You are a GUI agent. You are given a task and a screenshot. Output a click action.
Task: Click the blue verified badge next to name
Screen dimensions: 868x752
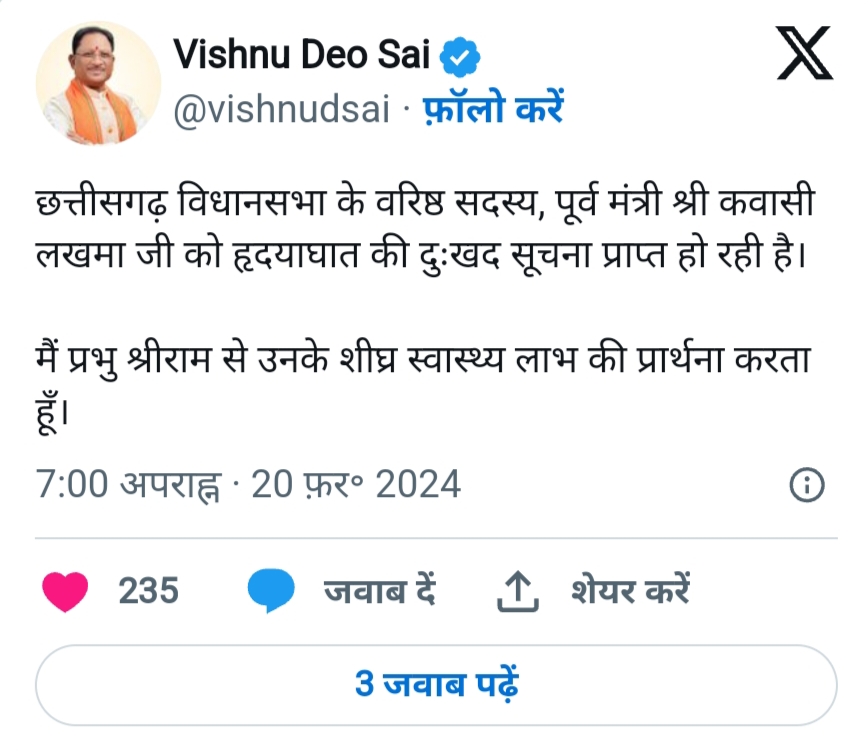click(x=460, y=55)
